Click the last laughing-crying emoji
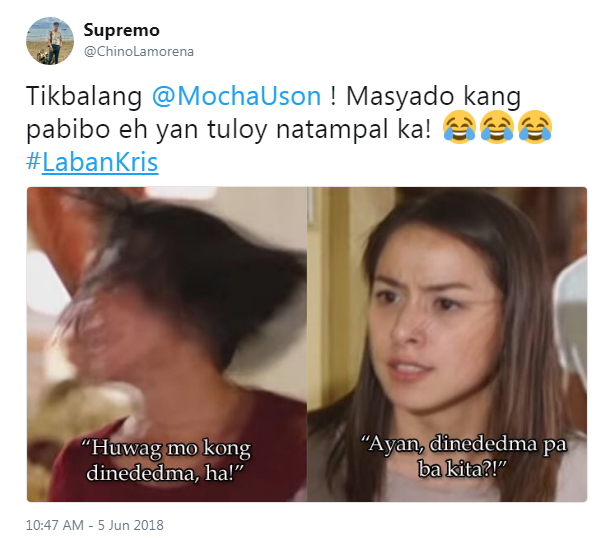 (x=535, y=127)
